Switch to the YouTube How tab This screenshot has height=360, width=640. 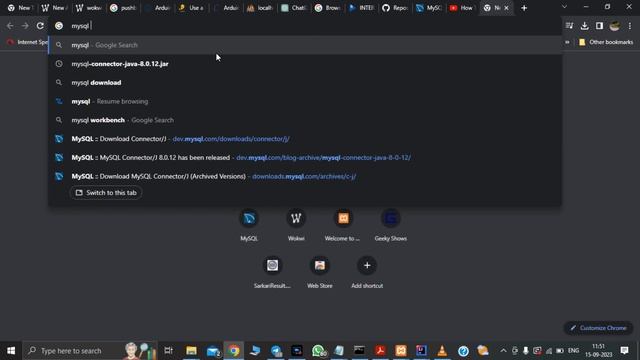click(x=462, y=8)
